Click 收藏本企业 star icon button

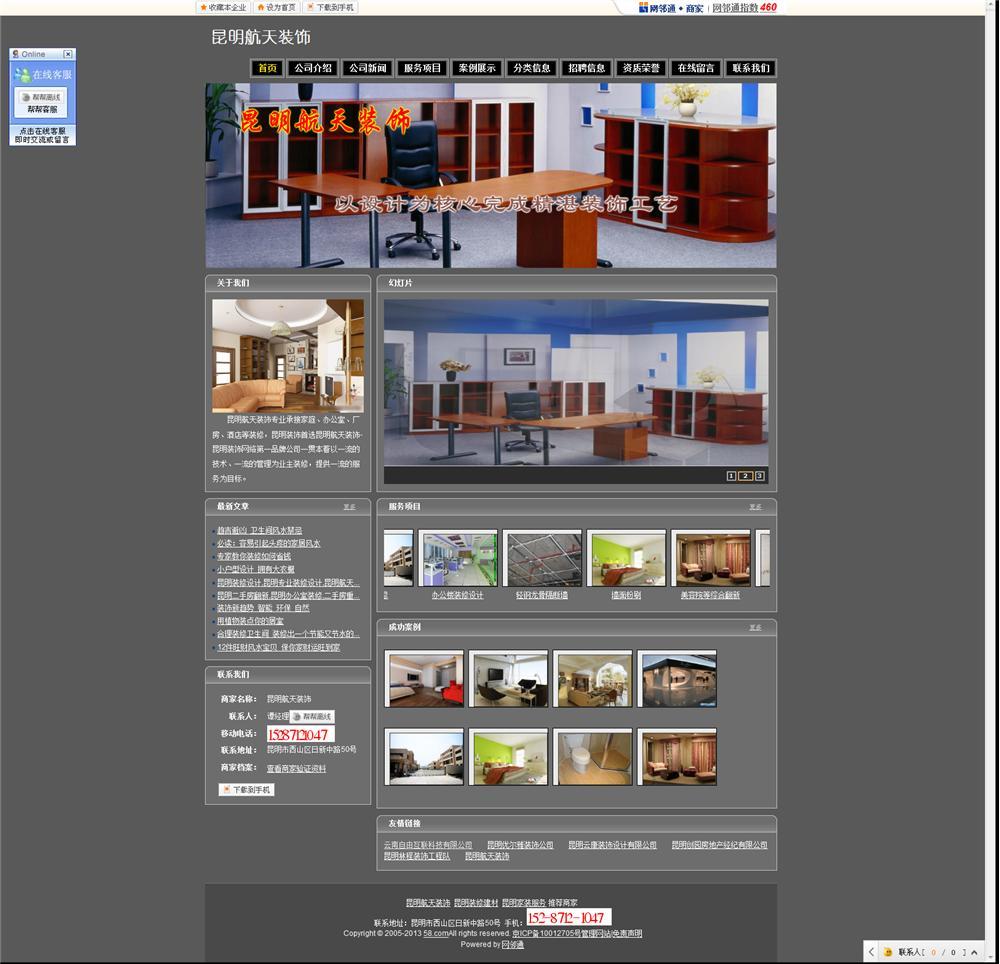(222, 7)
